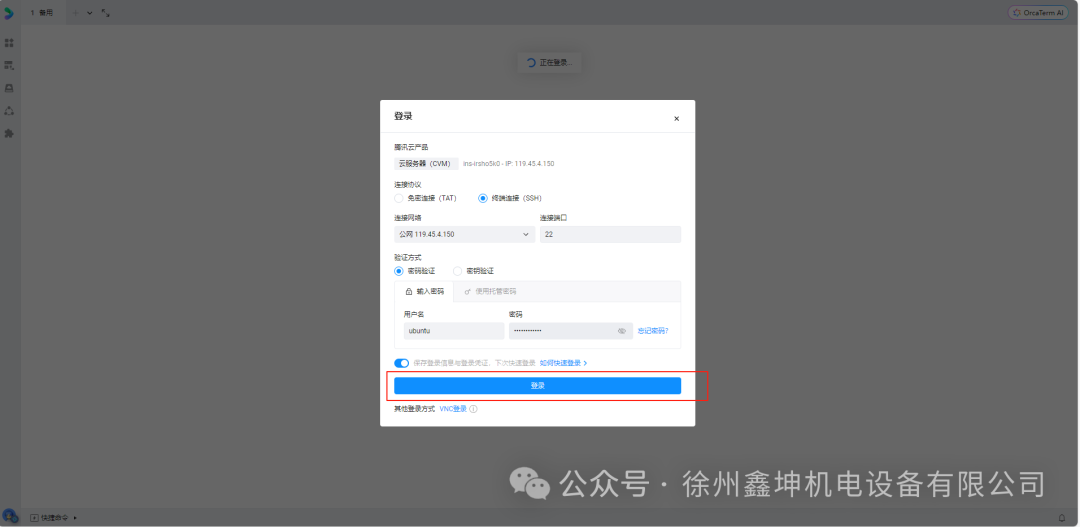This screenshot has height=527, width=1080.
Task: Click the user avatar in bottom-left corner
Action: pyautogui.click(x=10, y=515)
